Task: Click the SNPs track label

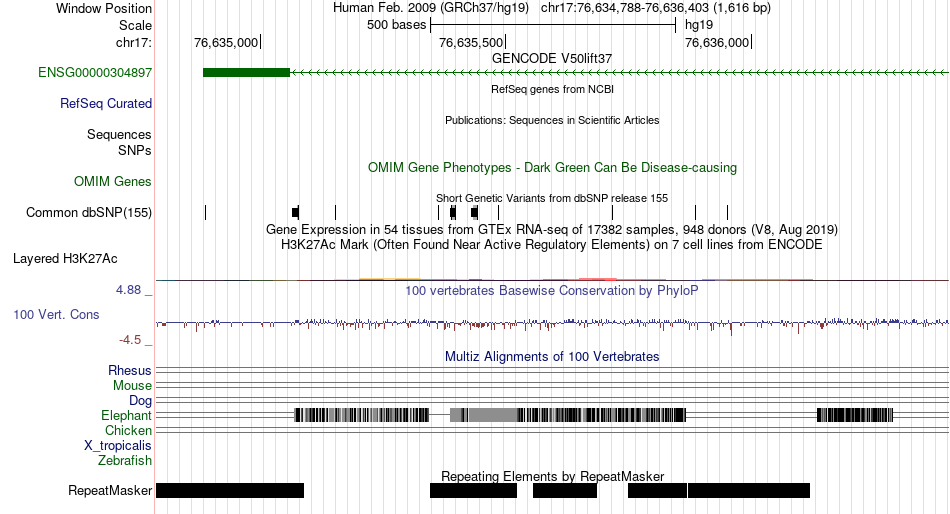Action: [135, 150]
